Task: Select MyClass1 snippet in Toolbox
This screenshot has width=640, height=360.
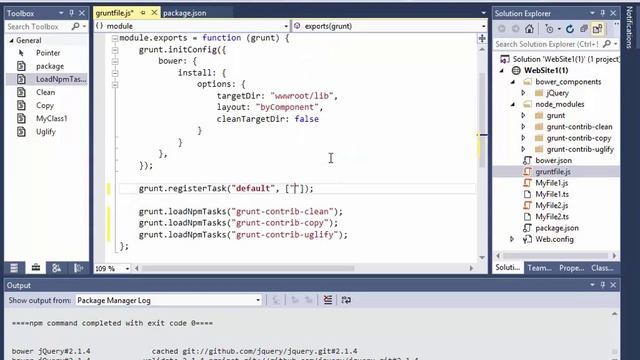Action: pos(51,118)
